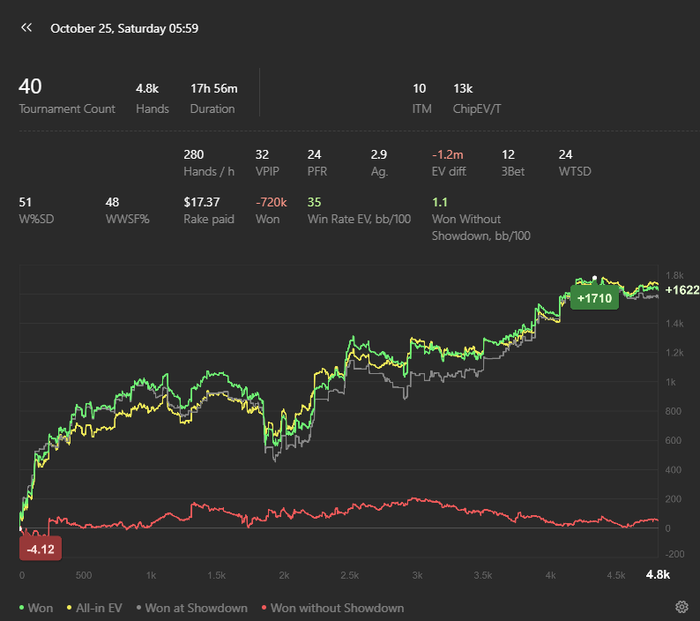Click the red Won without Showdown dot

tap(263, 608)
